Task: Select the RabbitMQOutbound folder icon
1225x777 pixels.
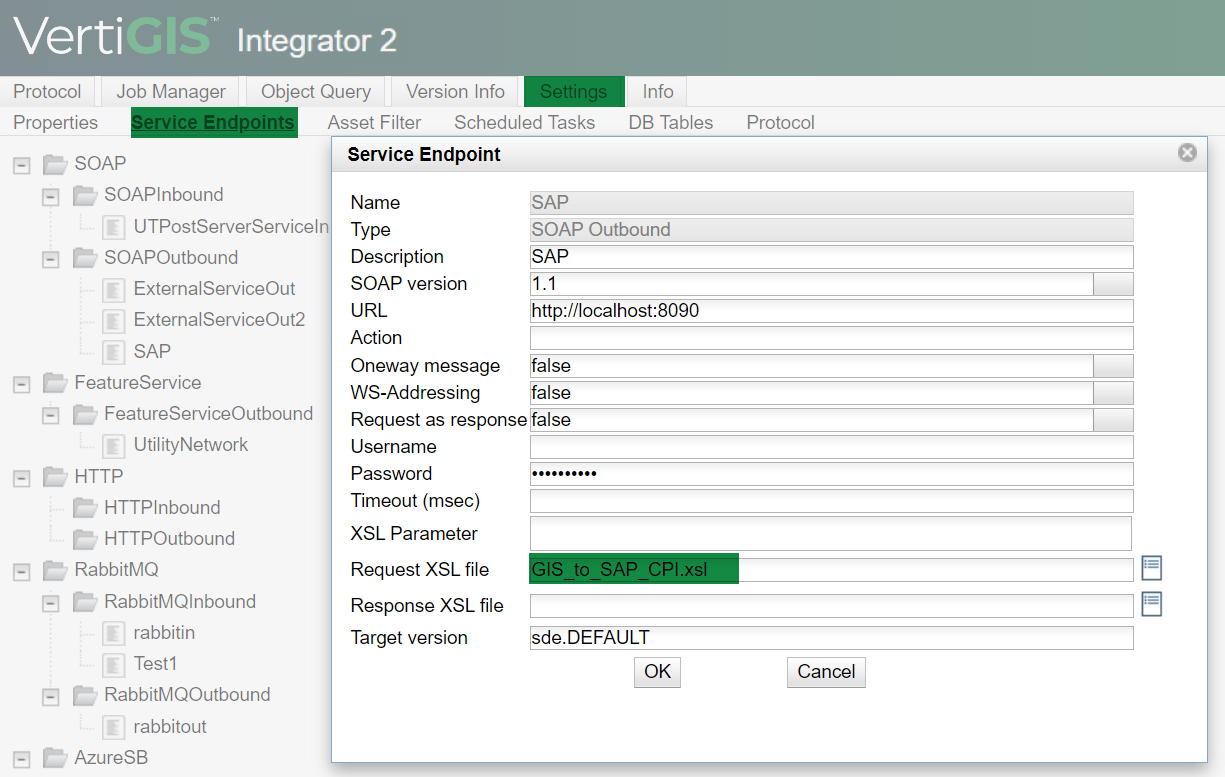Action: coord(84,695)
